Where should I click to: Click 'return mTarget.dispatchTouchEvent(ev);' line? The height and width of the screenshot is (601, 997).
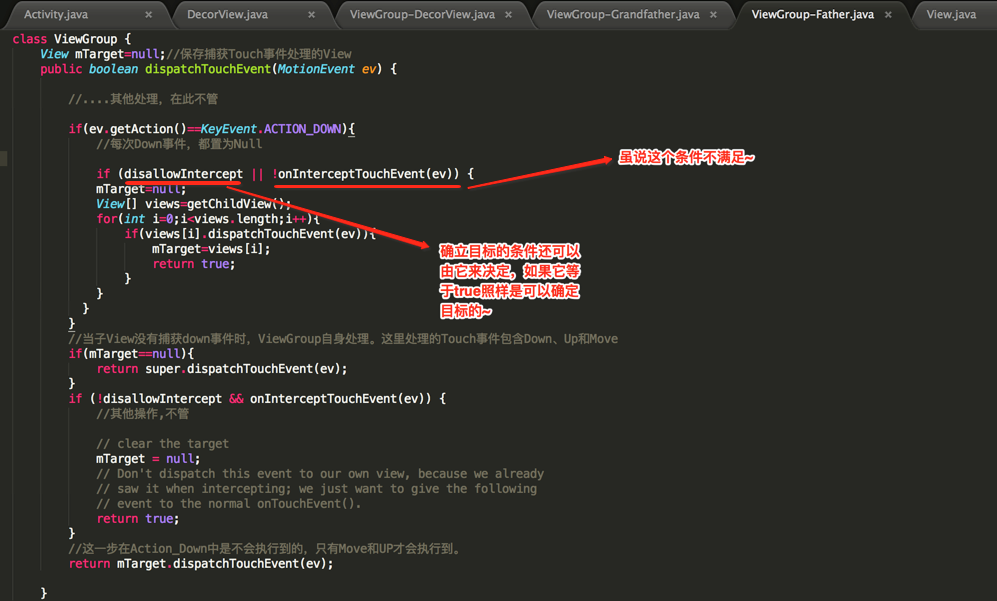tap(201, 563)
